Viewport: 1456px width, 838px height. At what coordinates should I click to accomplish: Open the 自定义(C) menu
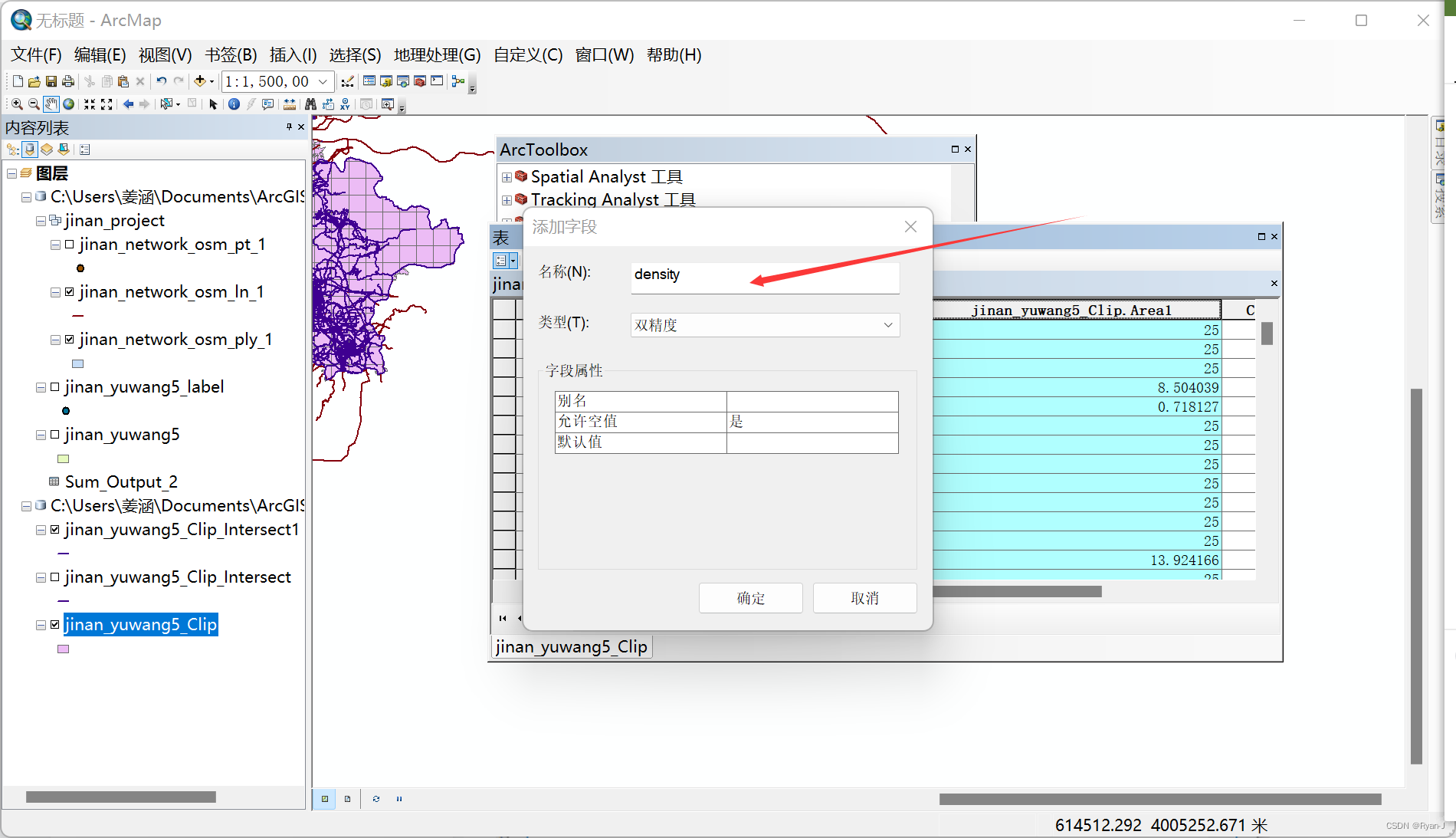tap(528, 55)
